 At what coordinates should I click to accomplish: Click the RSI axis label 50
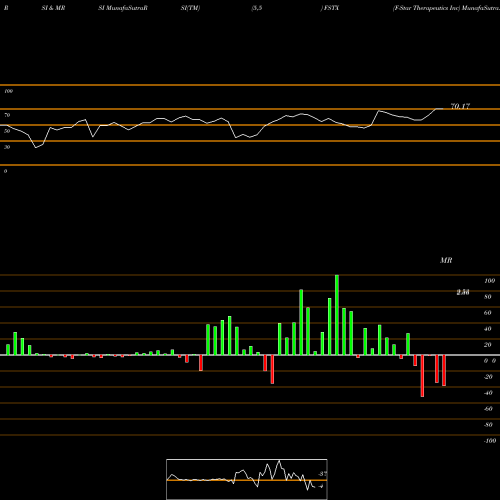(x=7, y=131)
